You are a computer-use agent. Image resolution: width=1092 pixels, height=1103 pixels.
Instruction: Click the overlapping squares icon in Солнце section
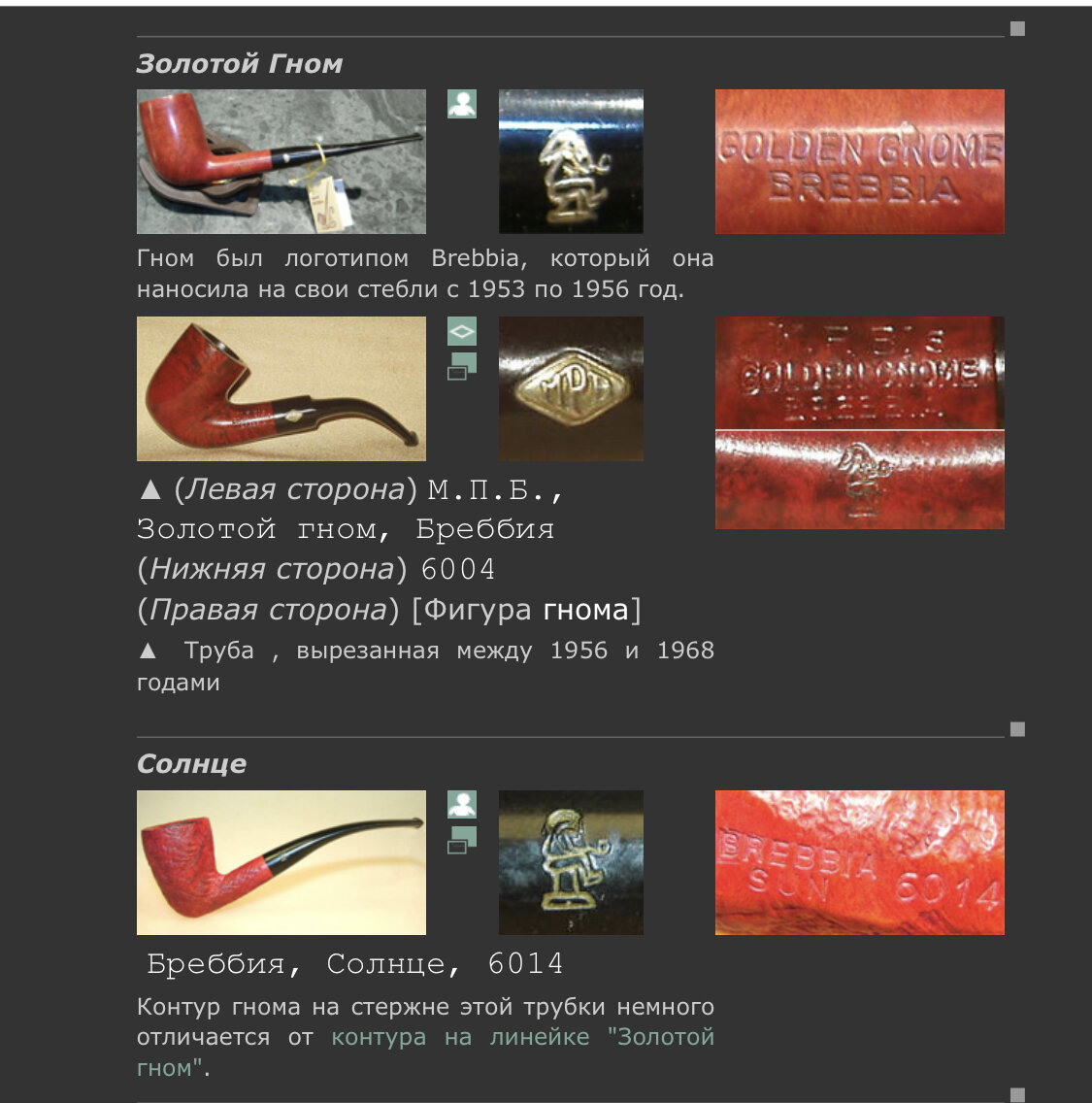click(462, 840)
